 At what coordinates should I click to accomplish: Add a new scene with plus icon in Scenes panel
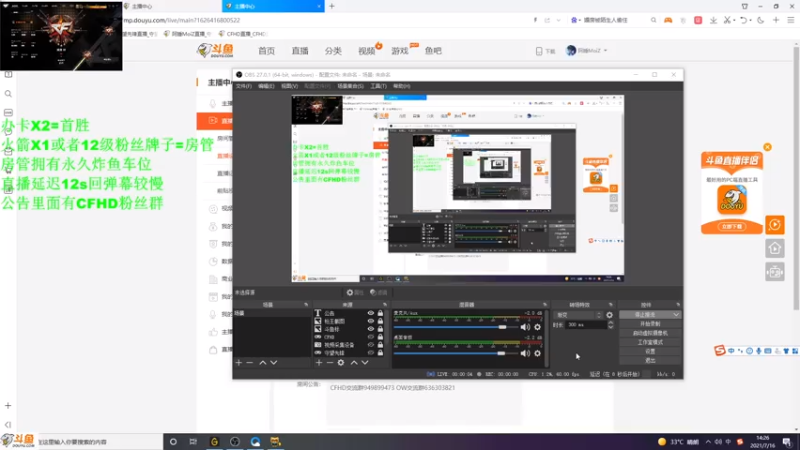[x=239, y=362]
